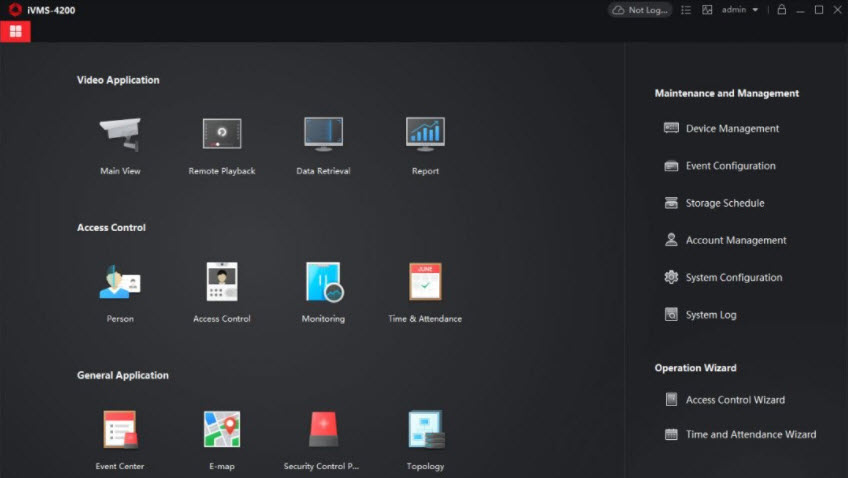The image size is (848, 478).
Task: Start Time and Attendance Wizard link
Action: click(x=751, y=434)
